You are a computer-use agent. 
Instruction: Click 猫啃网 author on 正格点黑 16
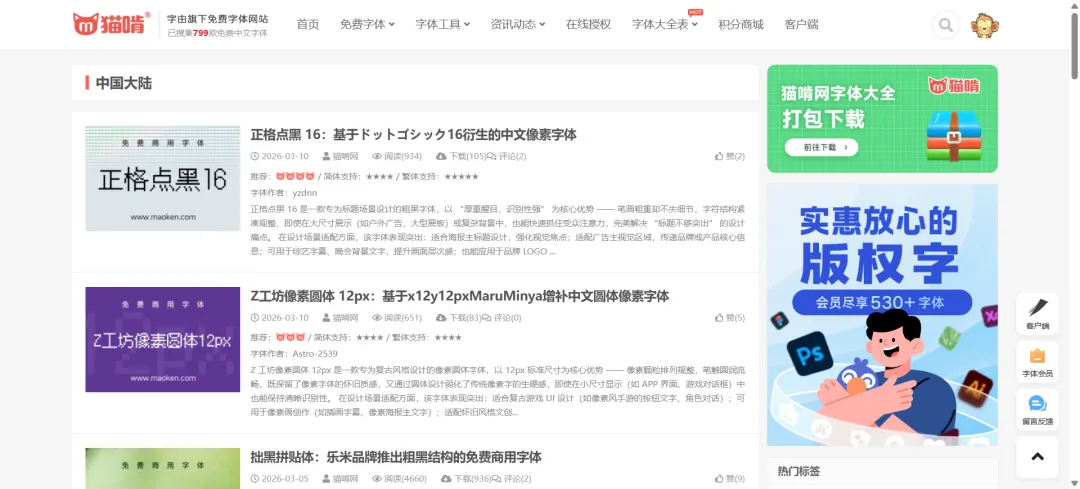point(340,156)
